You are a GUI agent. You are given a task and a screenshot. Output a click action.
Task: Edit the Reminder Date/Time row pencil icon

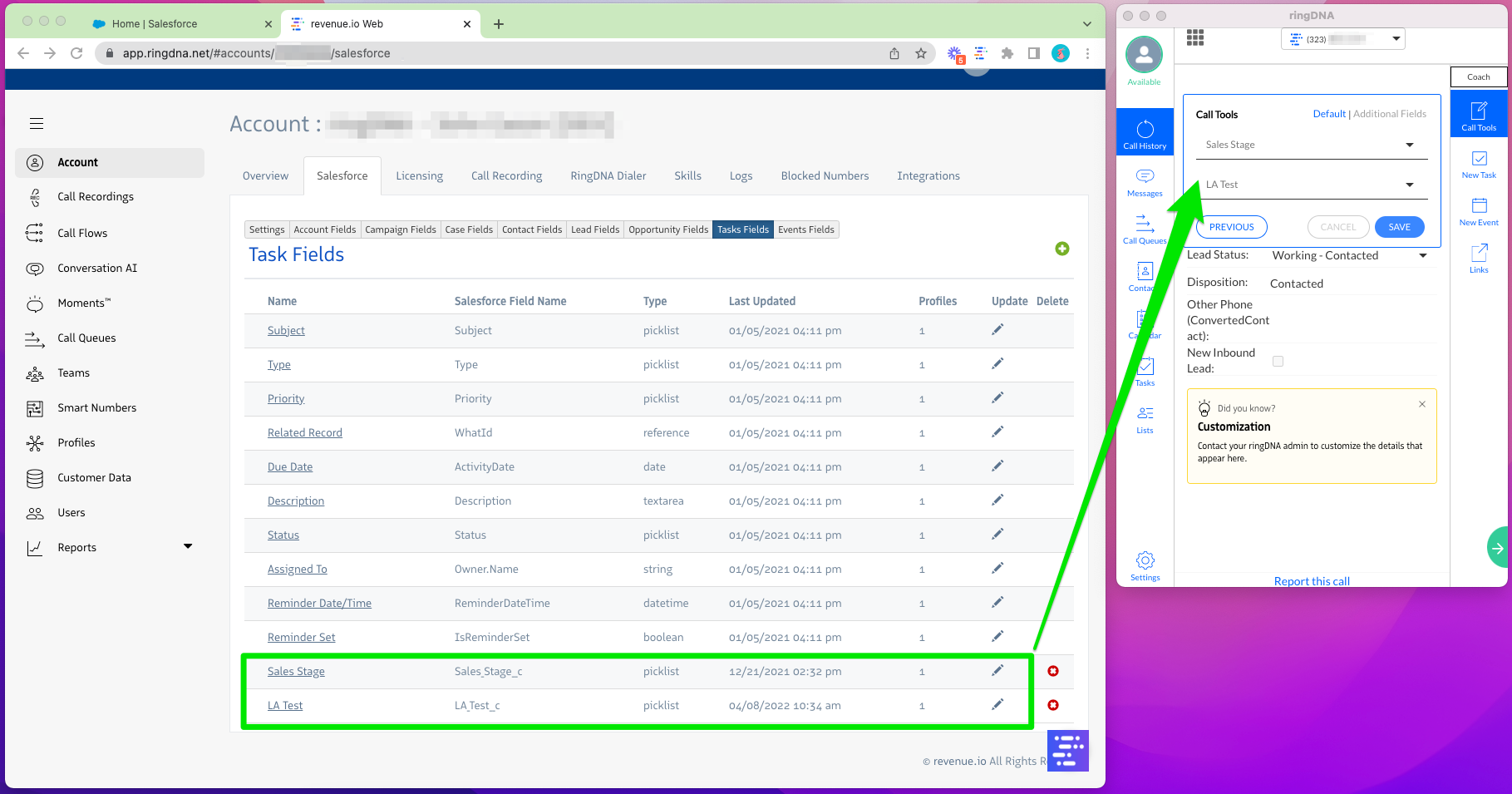(x=997, y=603)
